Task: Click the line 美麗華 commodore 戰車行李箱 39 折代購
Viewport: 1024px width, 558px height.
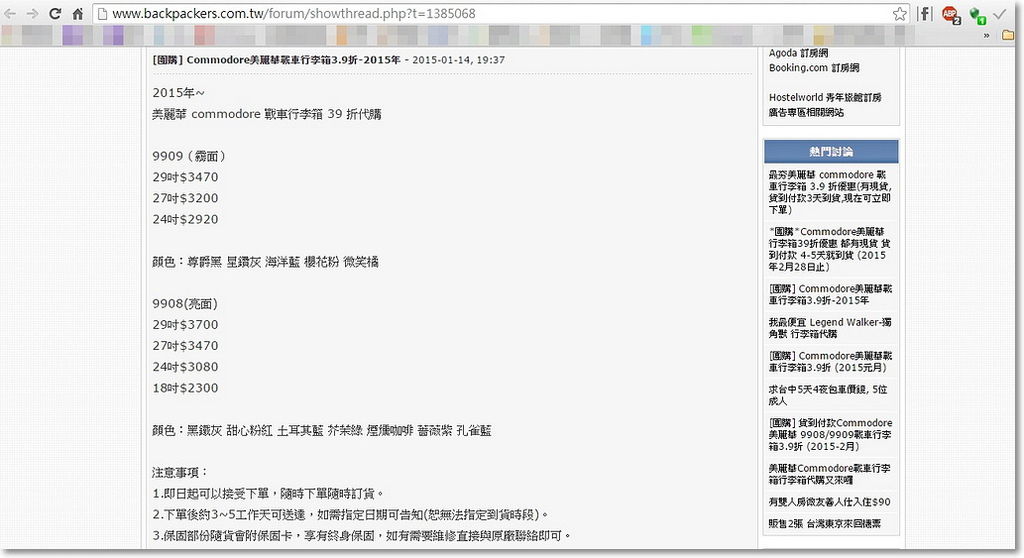Action: (x=266, y=114)
